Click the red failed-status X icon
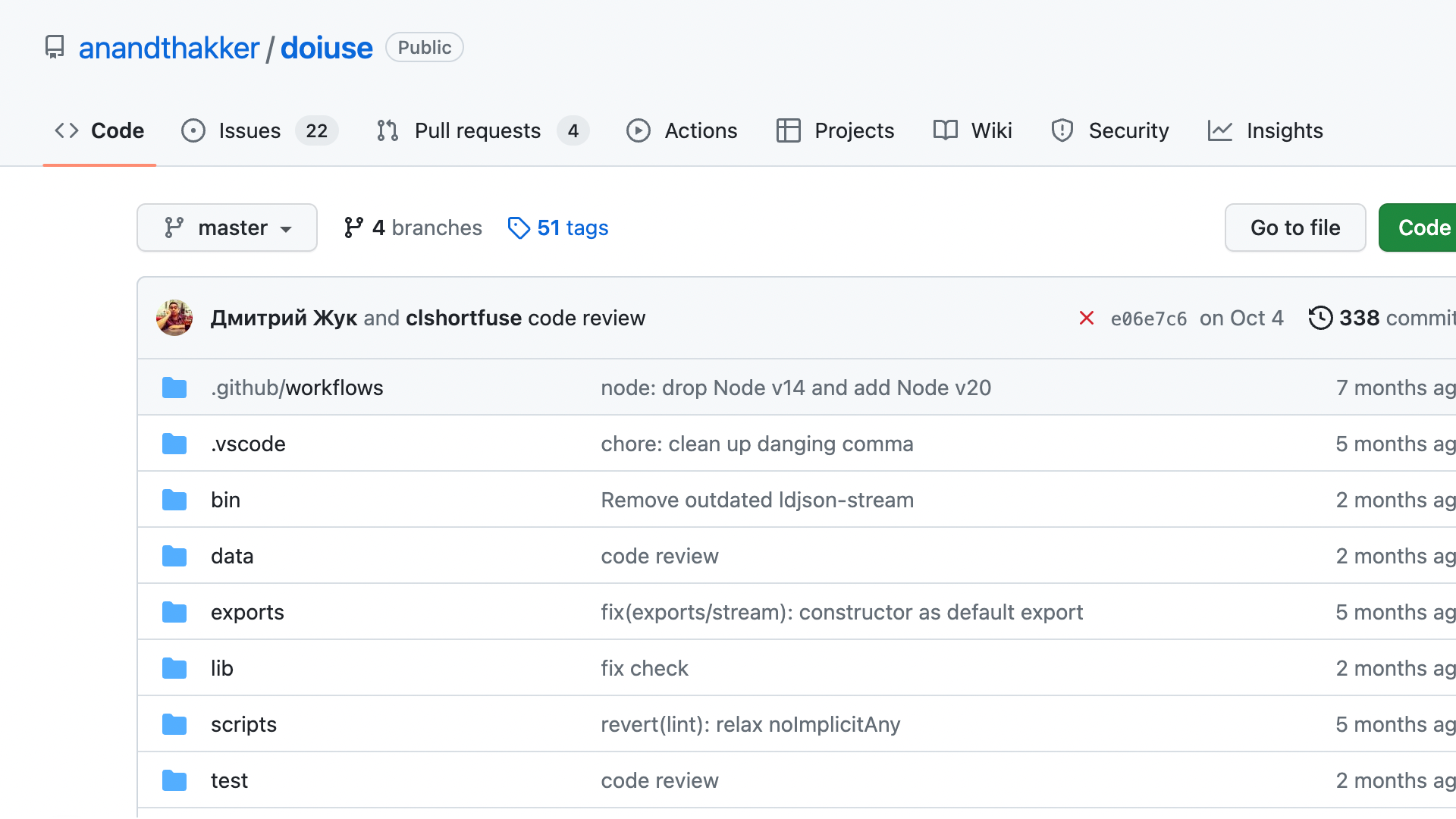Screen dimensions: 1456x819 1086,318
